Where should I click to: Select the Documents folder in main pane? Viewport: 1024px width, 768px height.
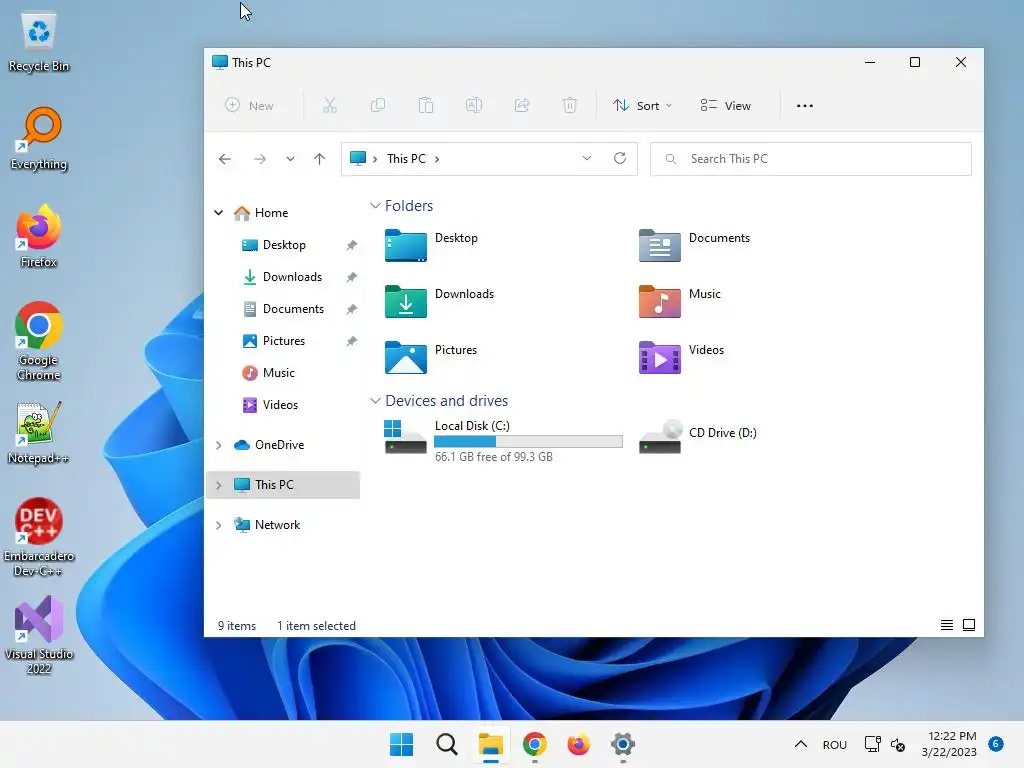pyautogui.click(x=694, y=245)
